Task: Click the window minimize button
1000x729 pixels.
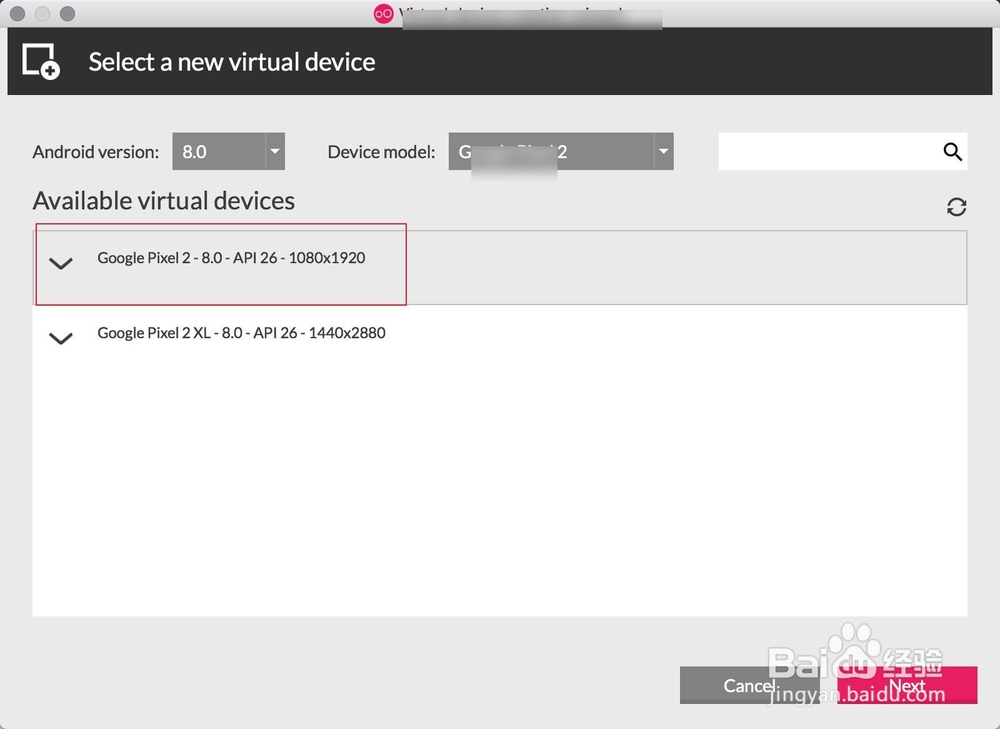Action: [42, 13]
